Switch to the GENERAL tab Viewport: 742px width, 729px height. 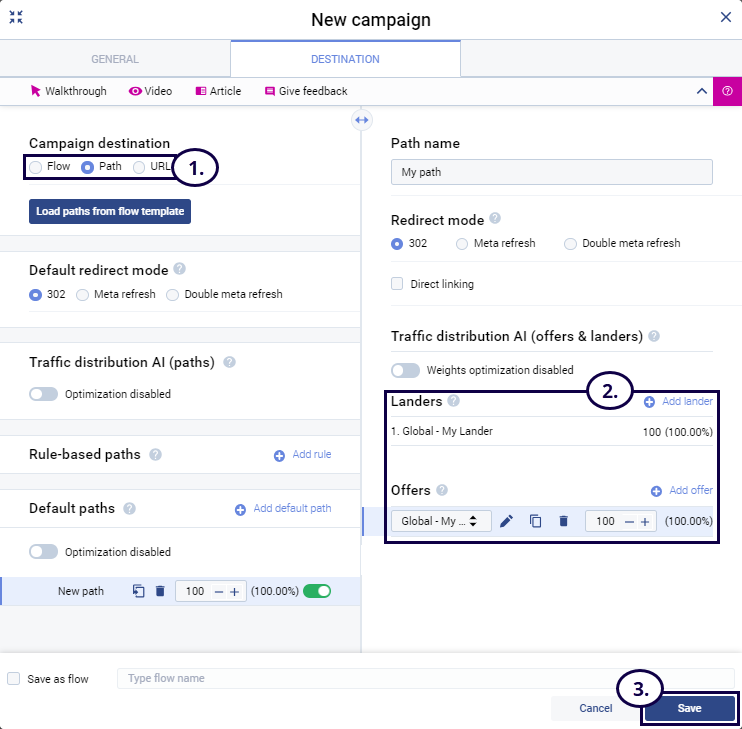click(115, 59)
